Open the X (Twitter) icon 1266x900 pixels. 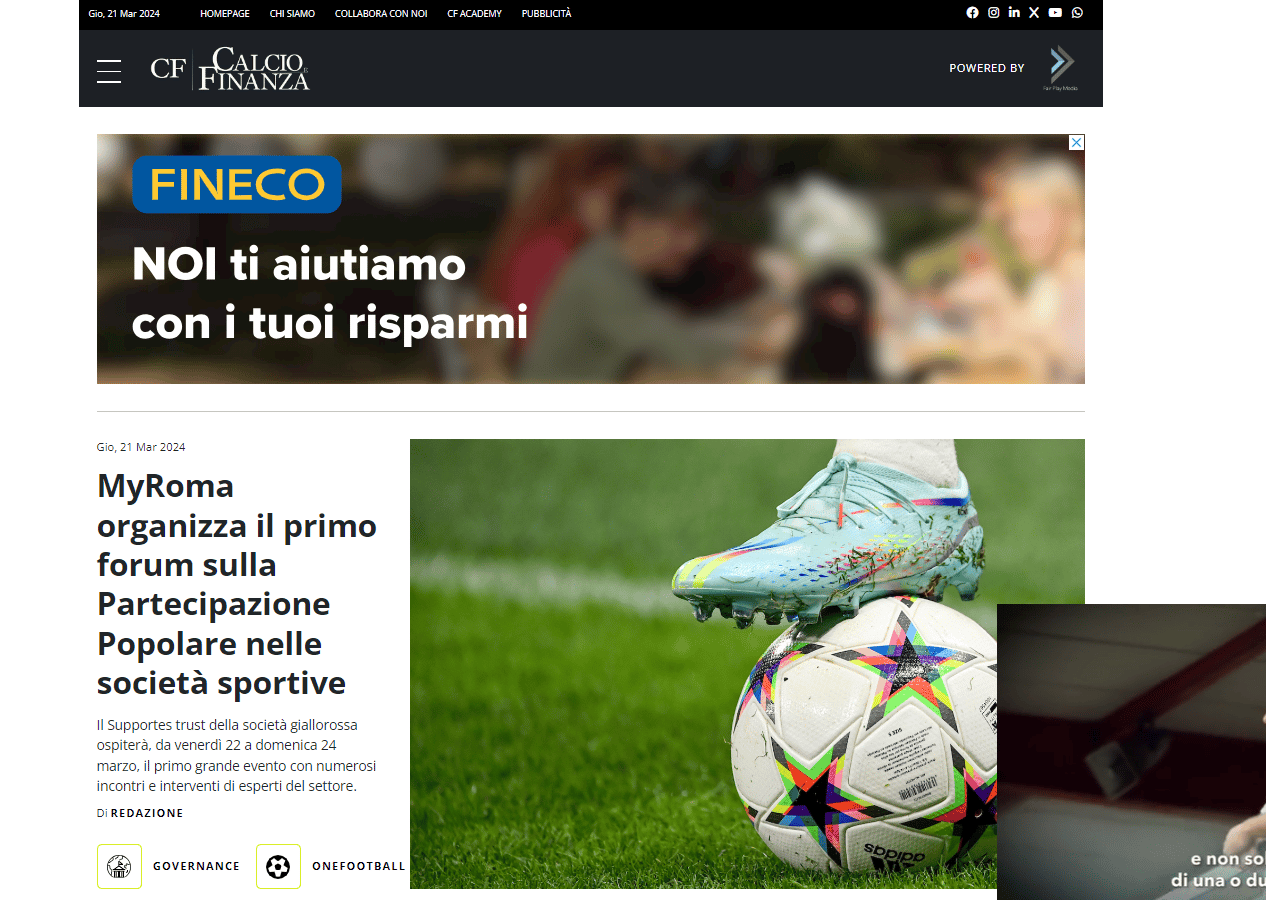(x=1034, y=13)
